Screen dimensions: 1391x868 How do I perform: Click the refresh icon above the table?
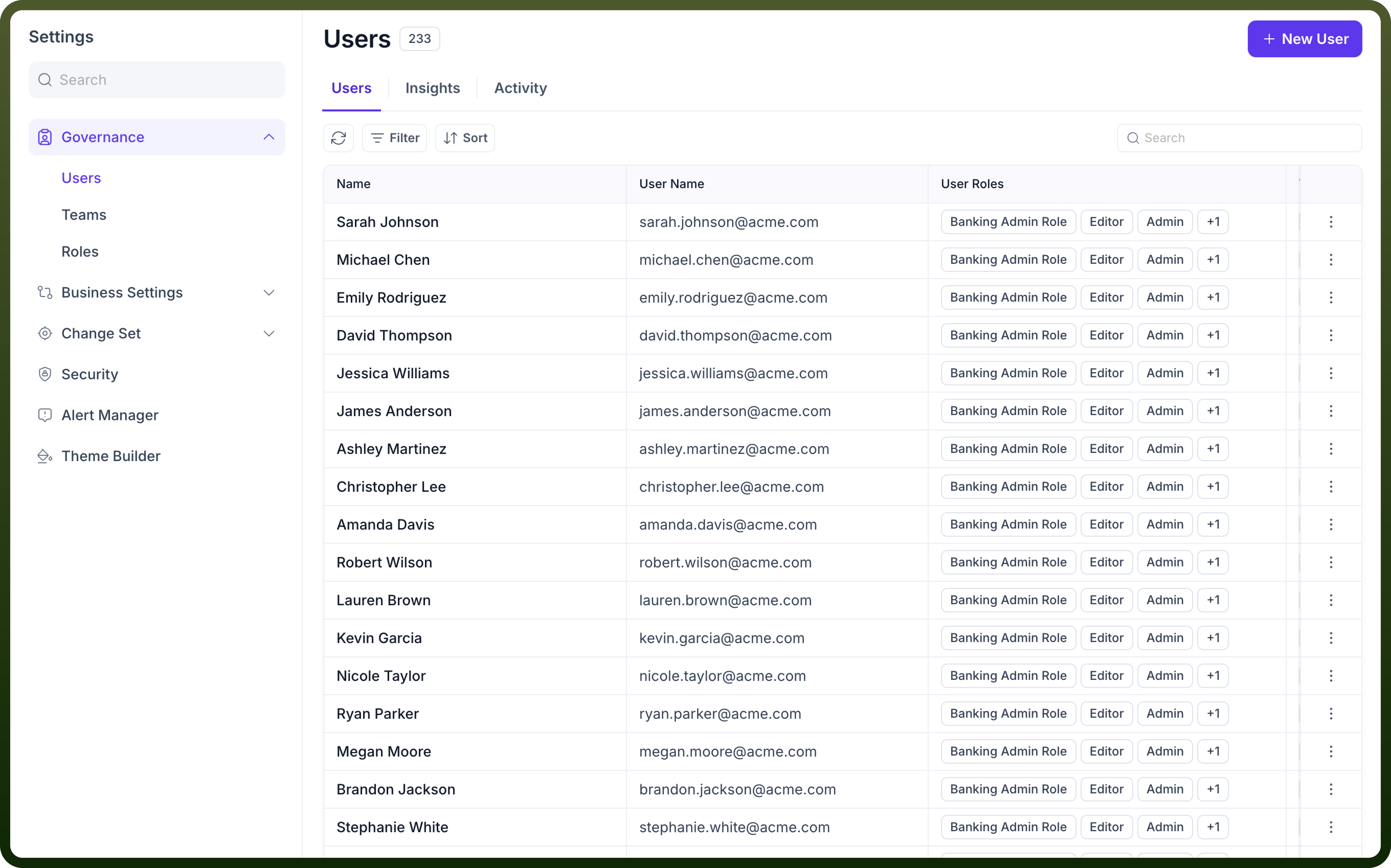[x=338, y=138]
